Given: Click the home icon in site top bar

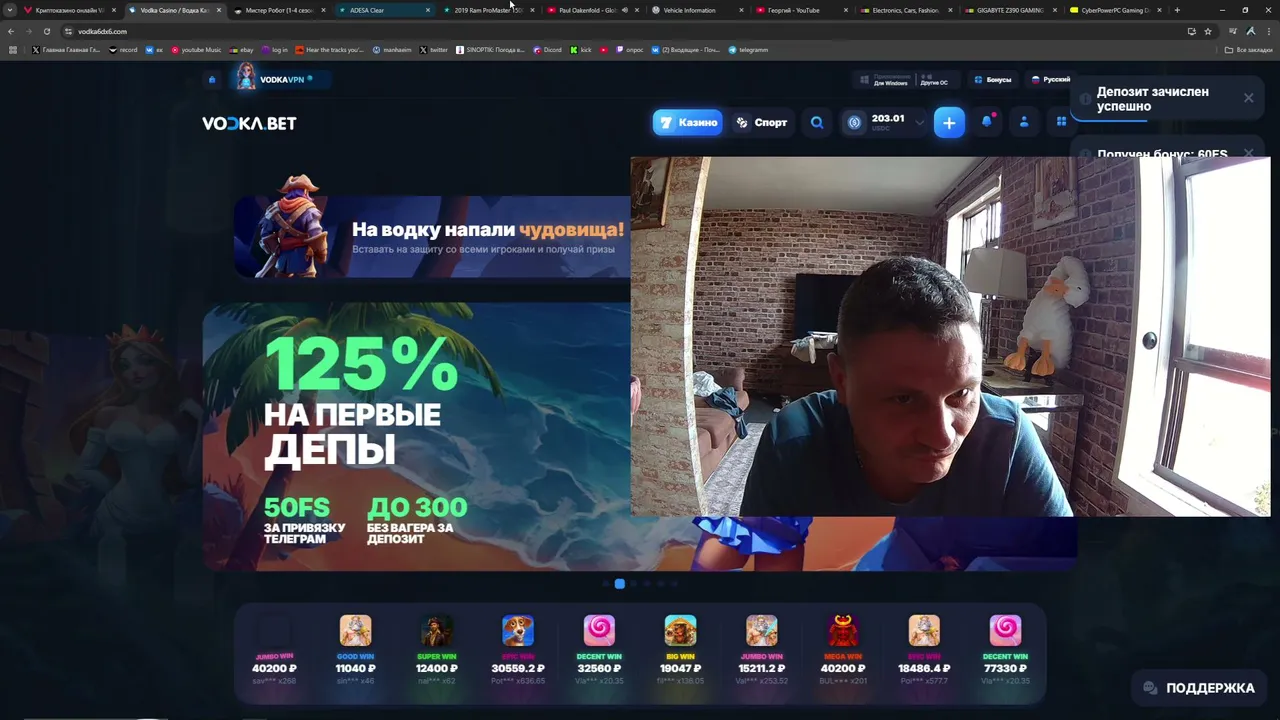Looking at the screenshot, I should click(x=212, y=80).
